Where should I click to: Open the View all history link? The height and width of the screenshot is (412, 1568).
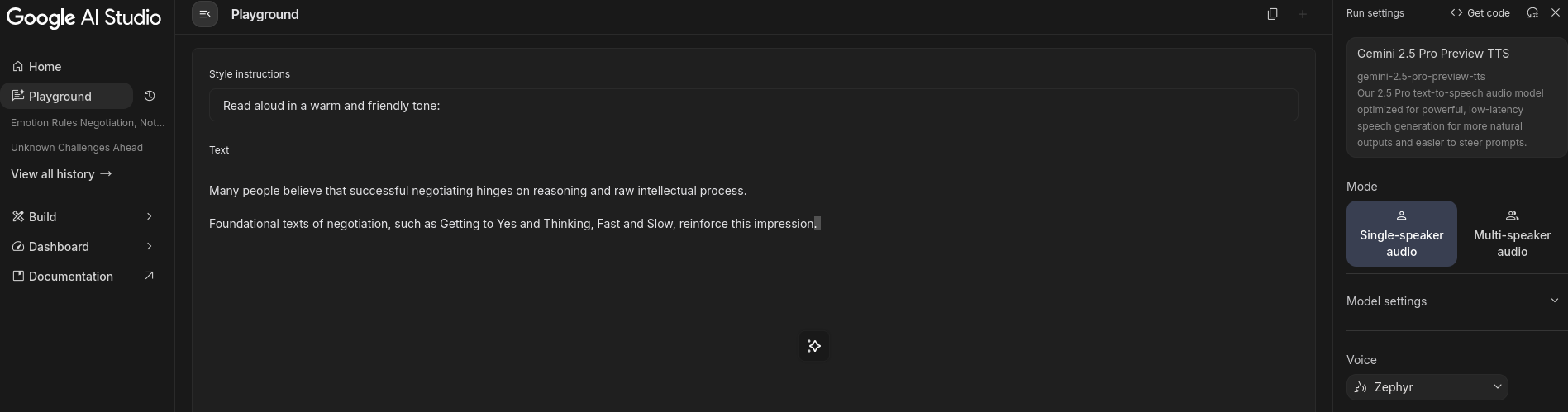[x=61, y=174]
